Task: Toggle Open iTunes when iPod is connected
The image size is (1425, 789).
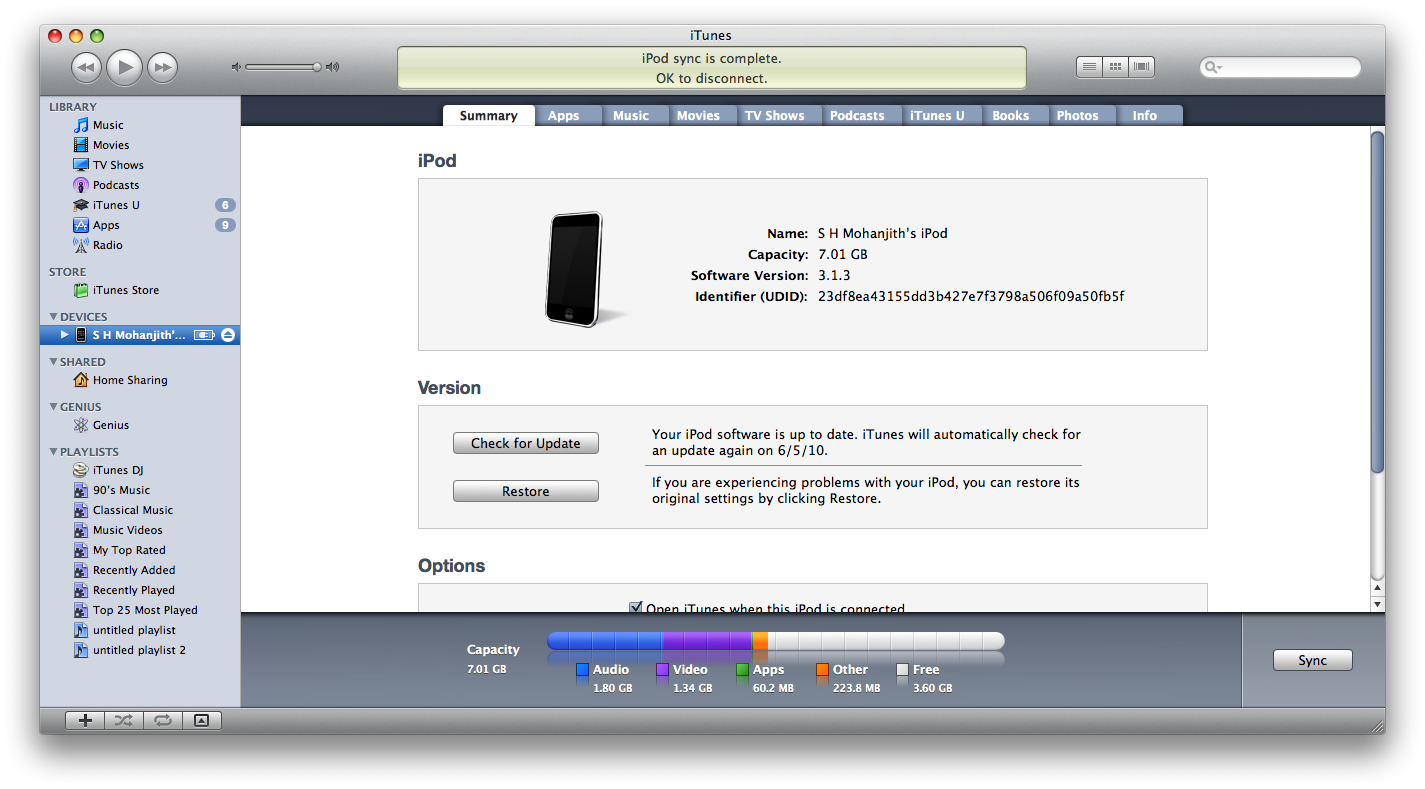Action: coord(635,607)
